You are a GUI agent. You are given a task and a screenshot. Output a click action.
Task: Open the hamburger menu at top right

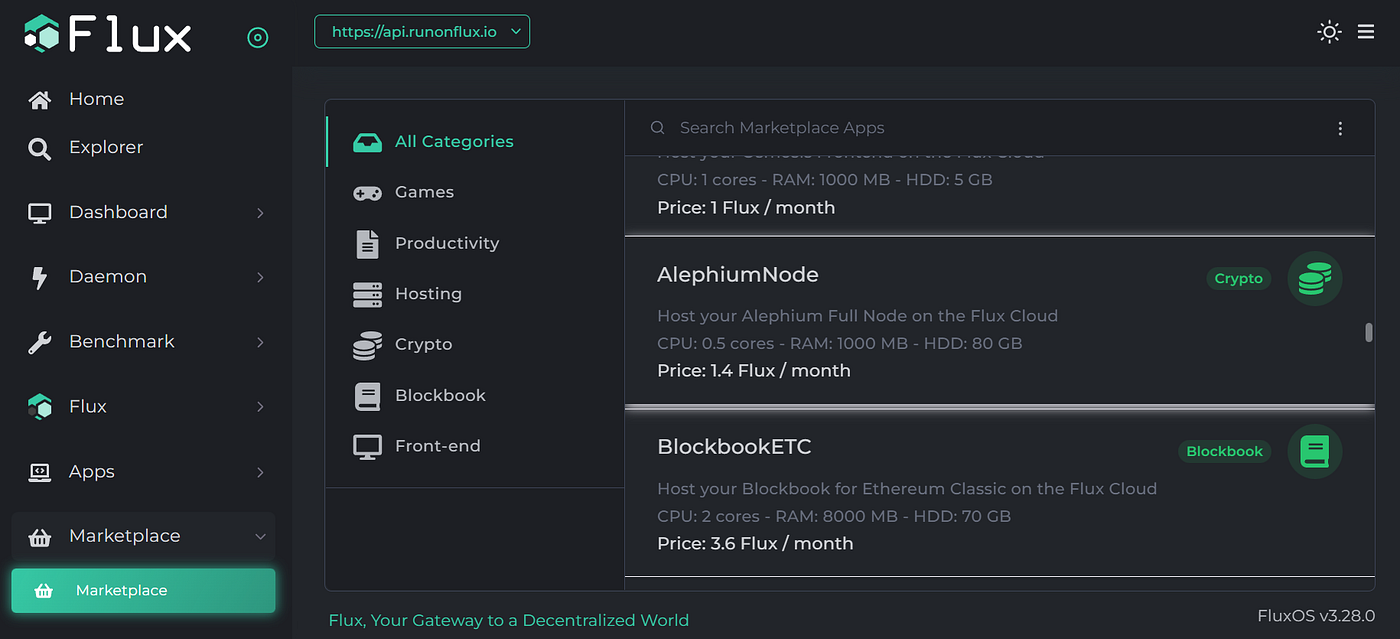click(x=1366, y=32)
